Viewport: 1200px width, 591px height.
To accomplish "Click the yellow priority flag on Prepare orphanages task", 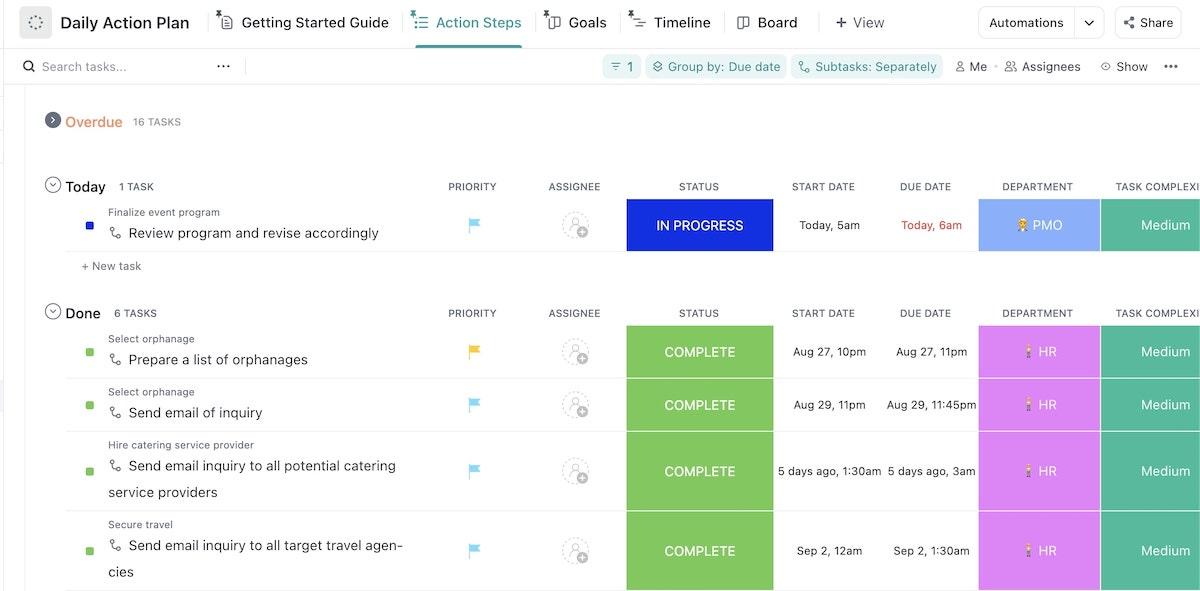I will coord(474,352).
